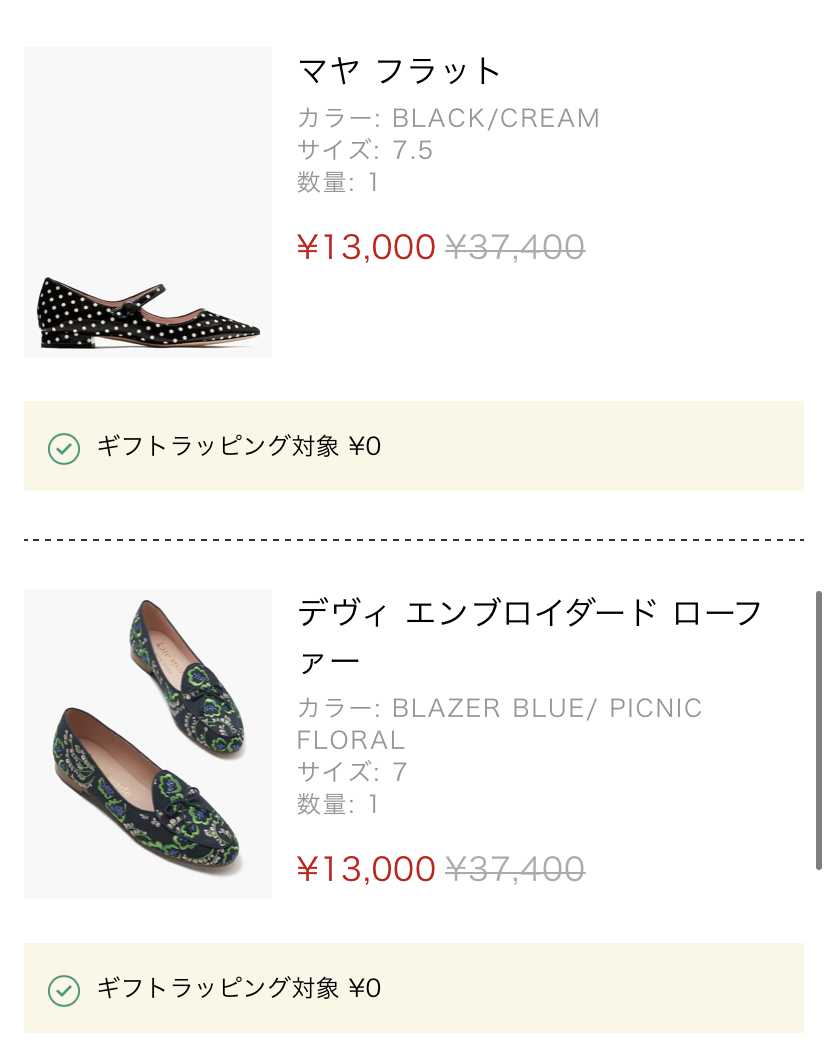Viewport: 828px width, 1064px height.
Task: Click the BLACK/CREAM color label
Action: point(448,118)
